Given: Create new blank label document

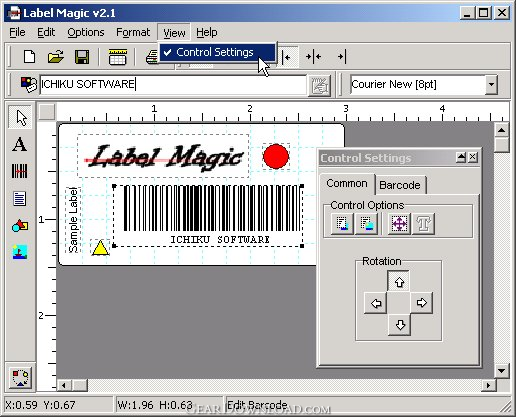Looking at the screenshot, I should [29, 57].
